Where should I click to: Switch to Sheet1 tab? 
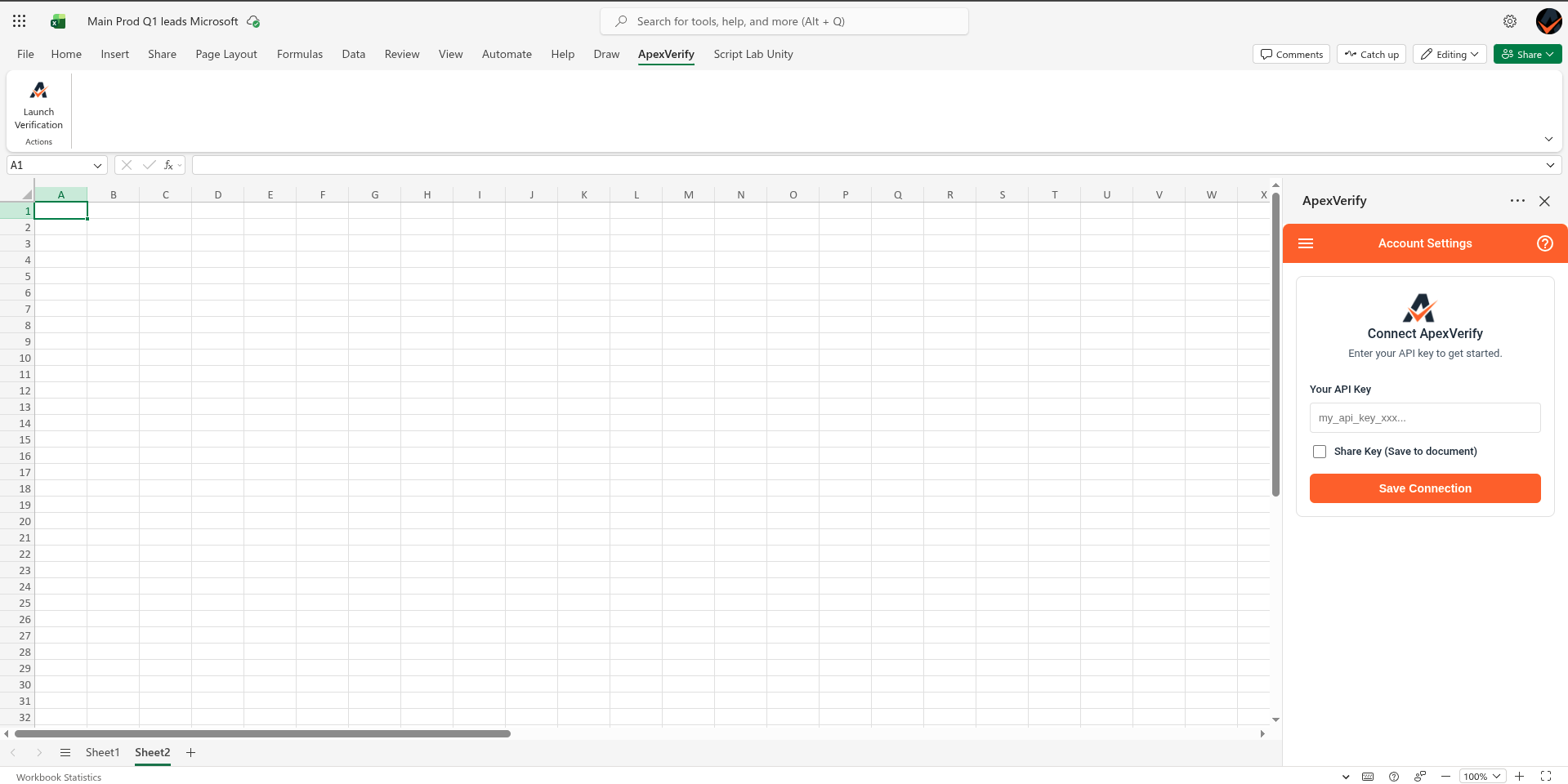[102, 752]
